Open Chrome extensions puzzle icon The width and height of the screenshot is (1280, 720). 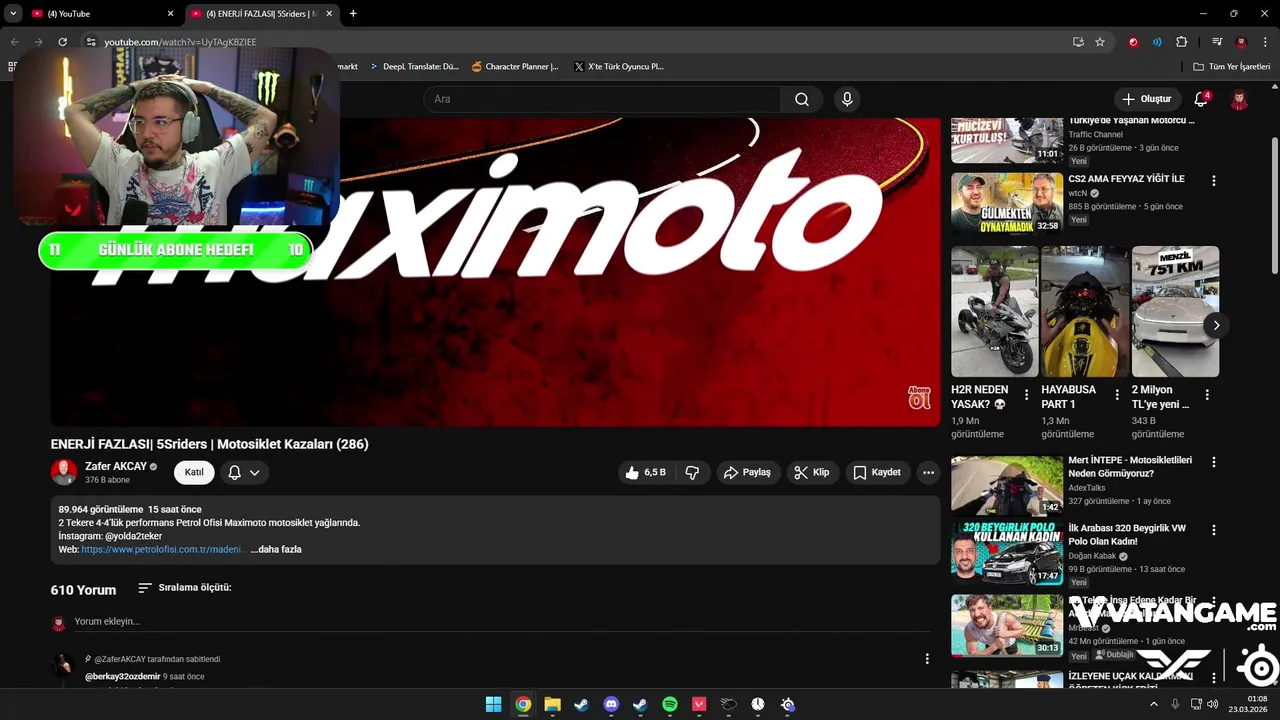pos(1182,42)
